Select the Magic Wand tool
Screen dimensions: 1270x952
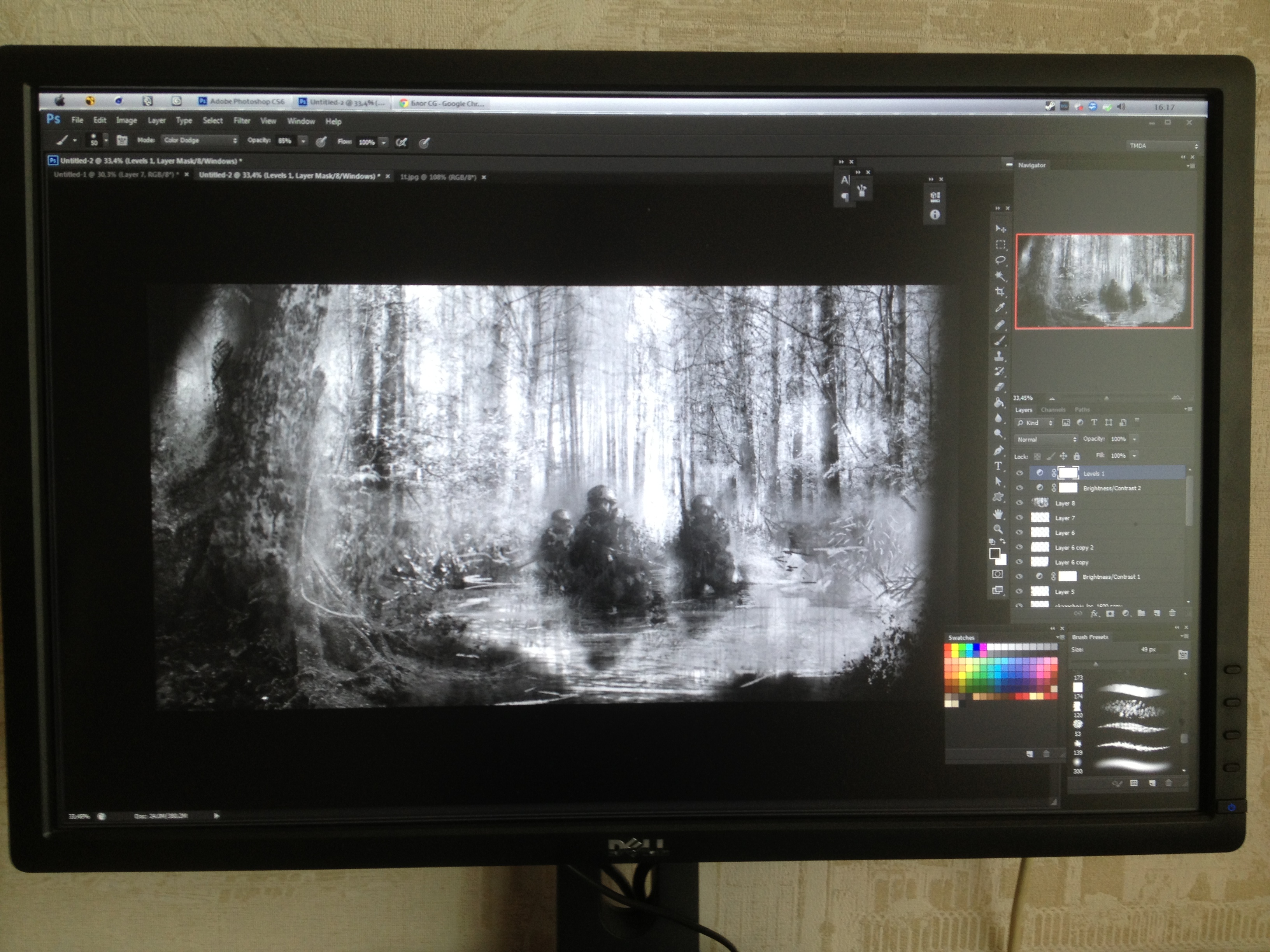coord(1000,276)
